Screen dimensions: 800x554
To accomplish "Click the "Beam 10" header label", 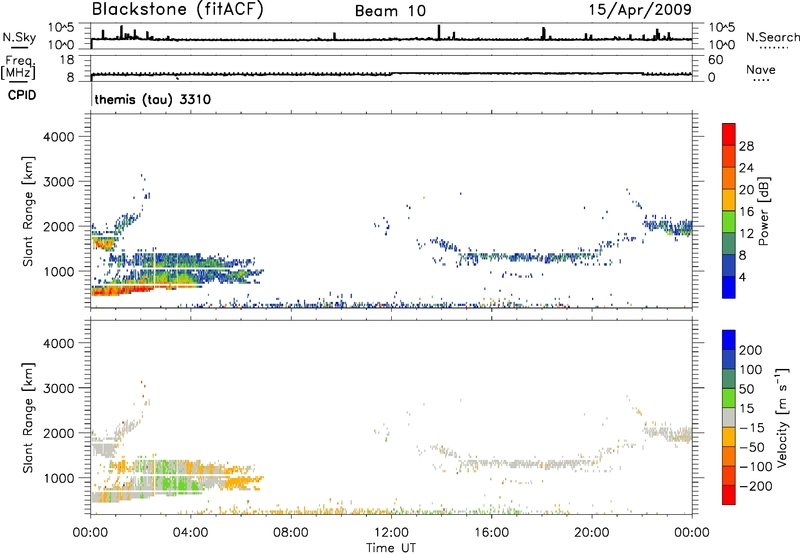I will (390, 11).
